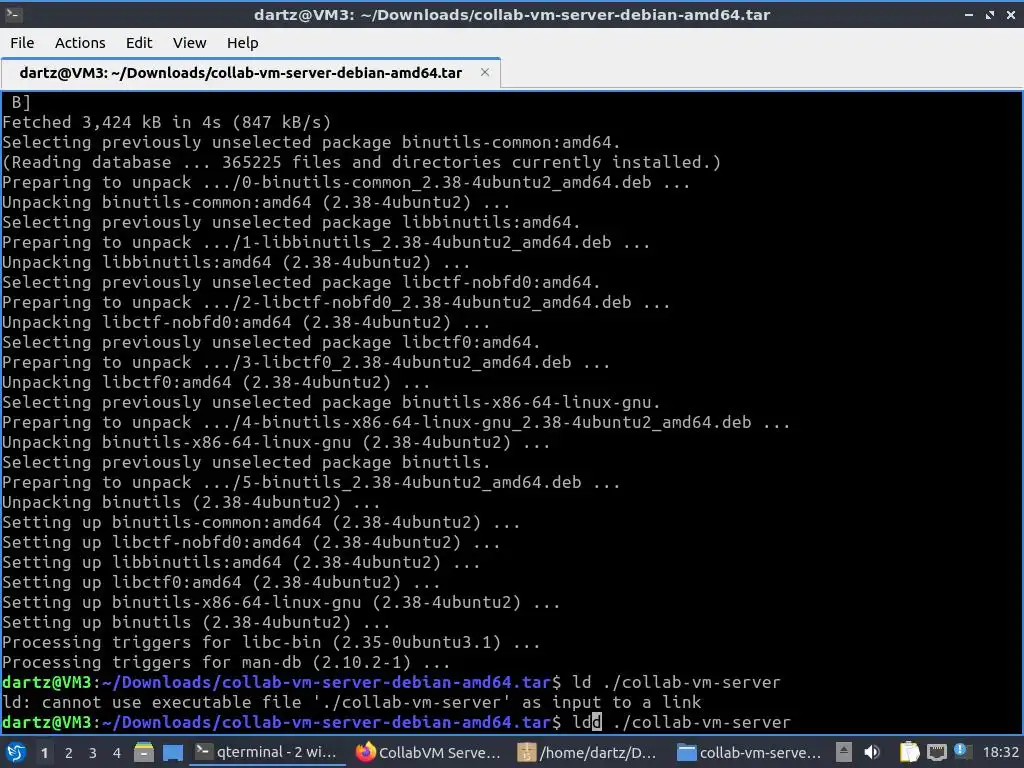Click the 'ldd ./collab-vm-server' command line
This screenshot has height=768, width=1024.
pos(396,722)
